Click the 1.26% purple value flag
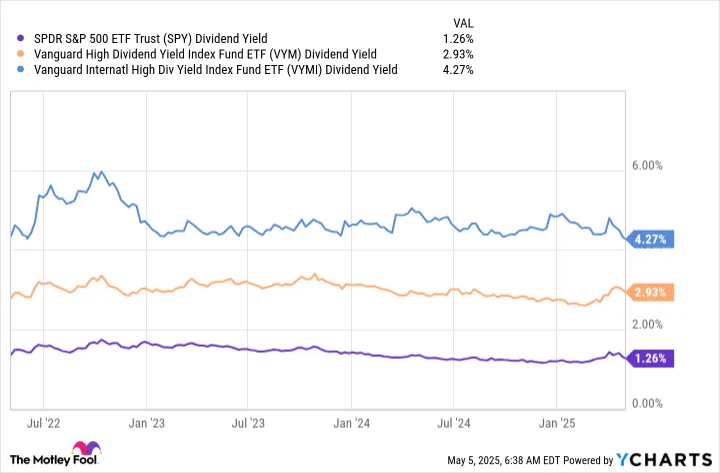Screen dimensions: 720x473 click(650, 358)
